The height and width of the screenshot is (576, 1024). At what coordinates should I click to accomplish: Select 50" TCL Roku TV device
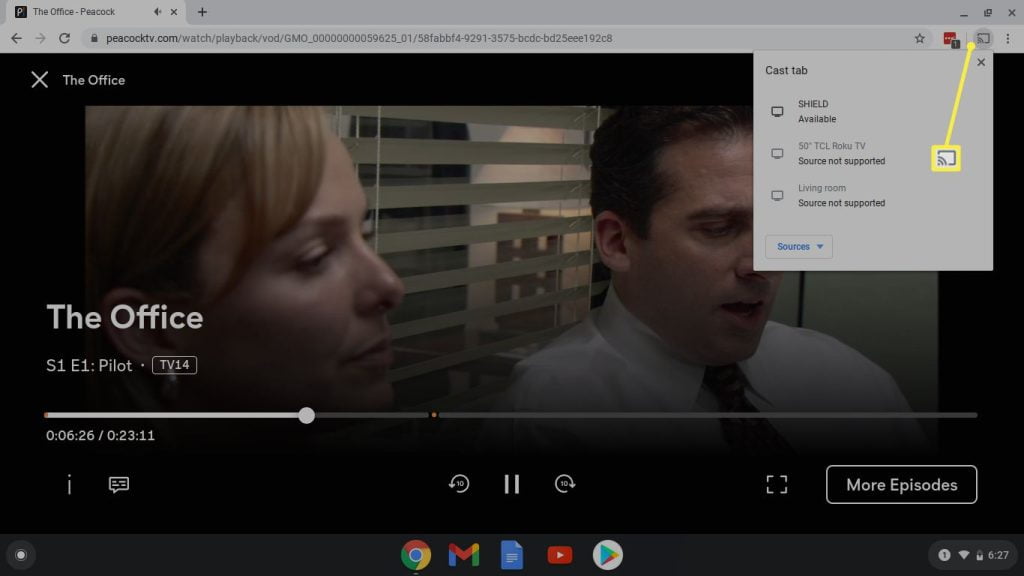coord(872,153)
